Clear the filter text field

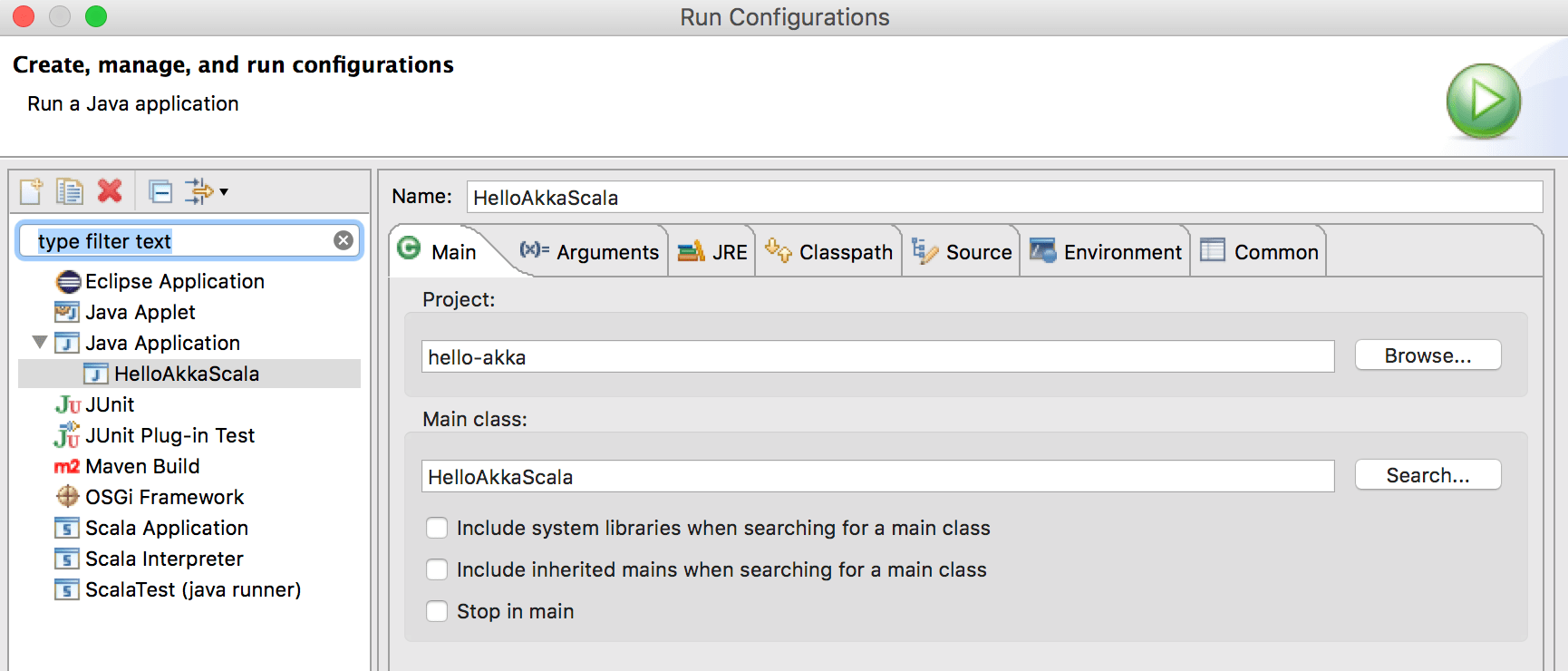coord(344,240)
